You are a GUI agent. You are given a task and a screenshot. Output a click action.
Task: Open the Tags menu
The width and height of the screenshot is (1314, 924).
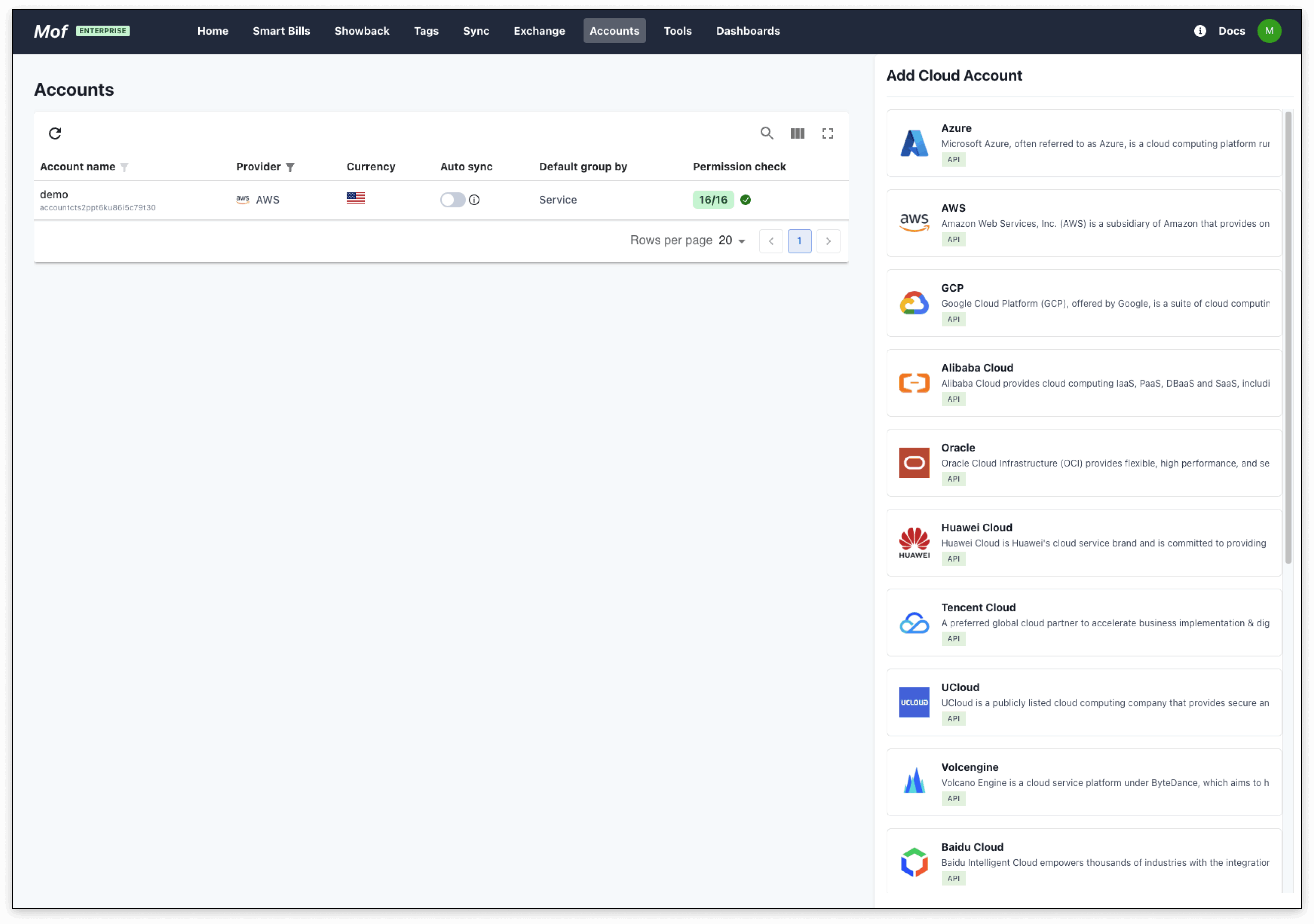[426, 31]
